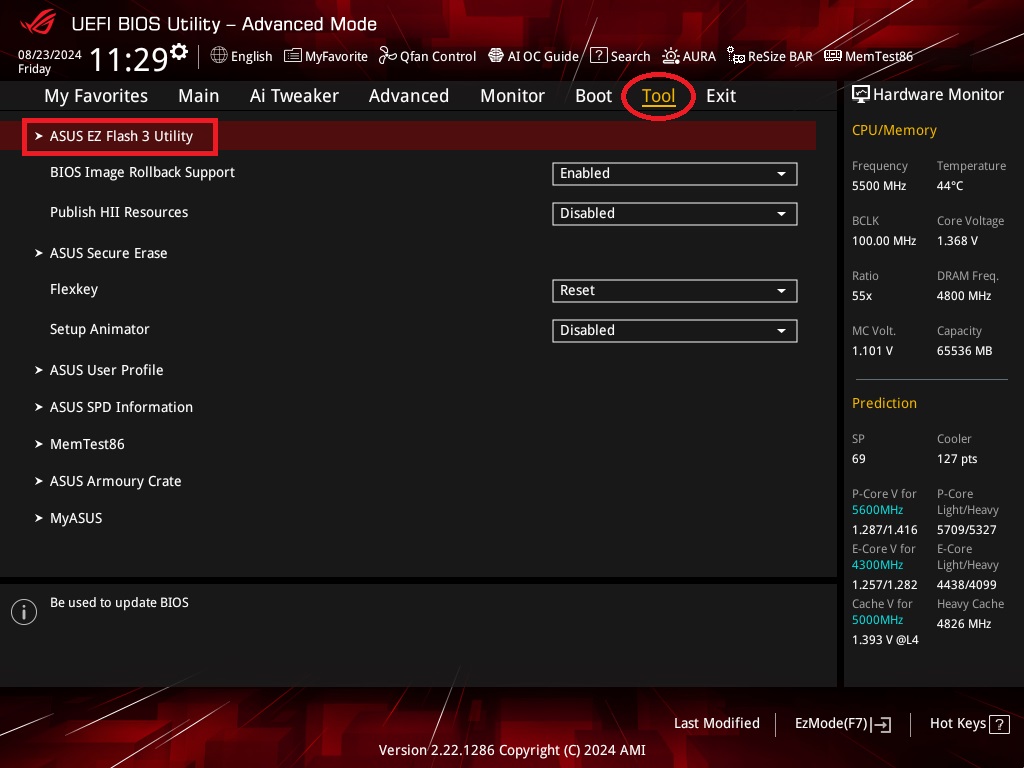Expand the ASUS EZ Flash 3 Utility arrow
The width and height of the screenshot is (1024, 768).
point(39,136)
